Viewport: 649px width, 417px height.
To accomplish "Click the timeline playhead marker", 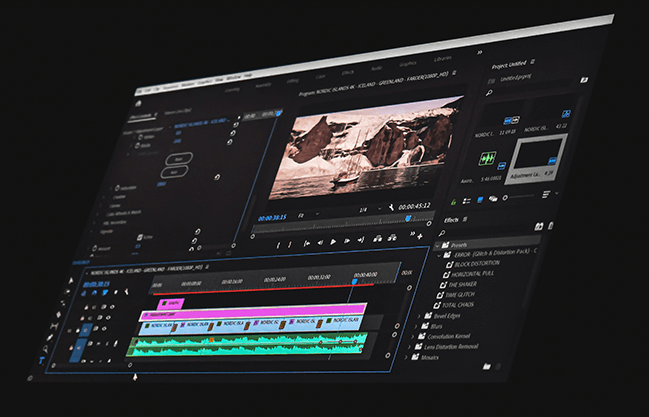I will (353, 282).
